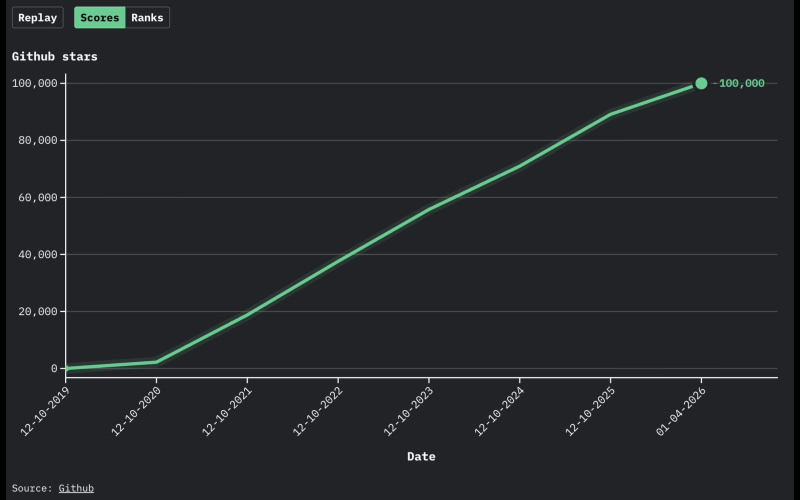This screenshot has width=800, height=500.
Task: Click the 12-10-2024 date label
Action: point(498,411)
